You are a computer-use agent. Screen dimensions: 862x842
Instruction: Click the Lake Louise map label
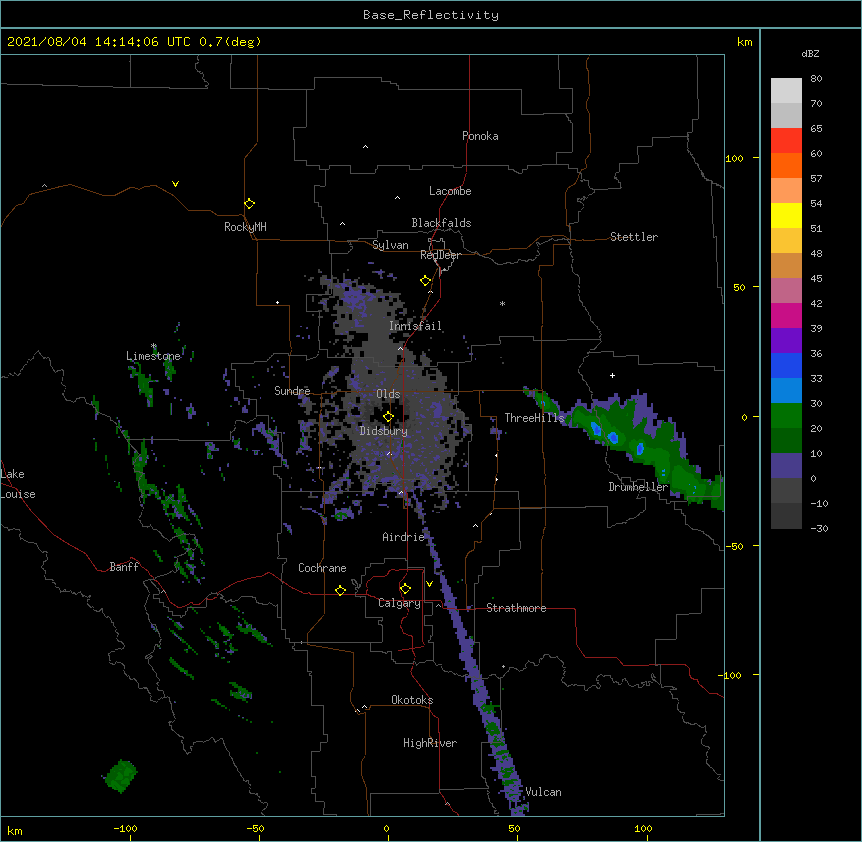18,484
